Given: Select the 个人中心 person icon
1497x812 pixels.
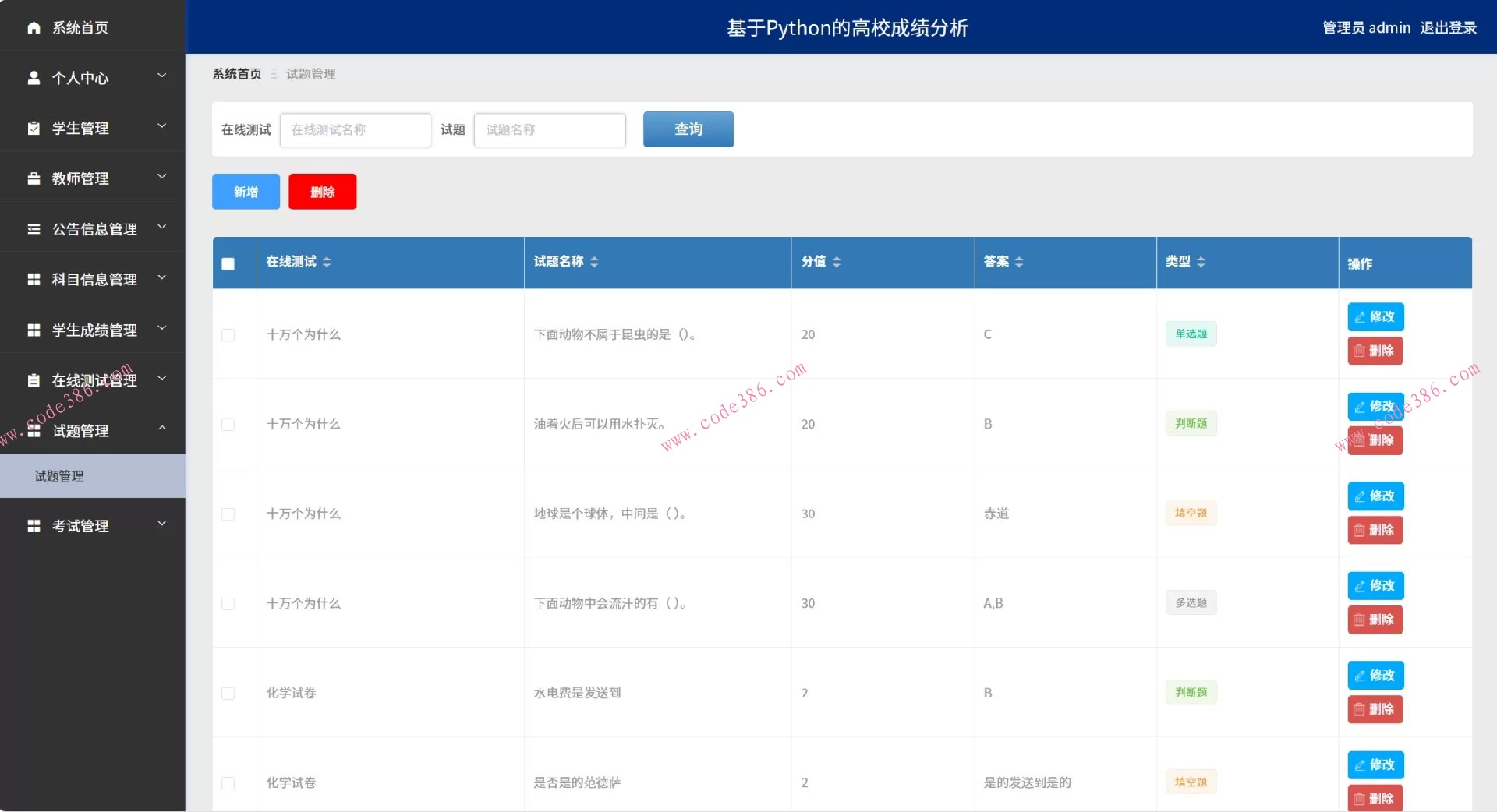Looking at the screenshot, I should [33, 78].
